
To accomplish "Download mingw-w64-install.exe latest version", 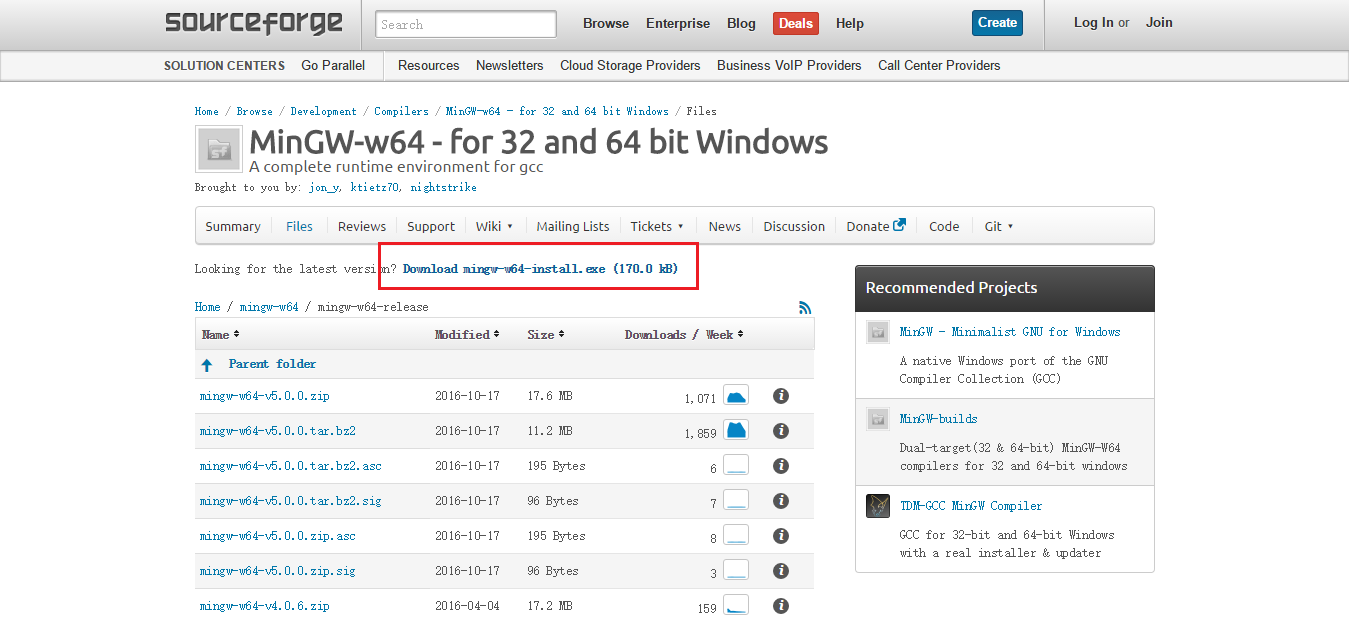I will coord(540,269).
